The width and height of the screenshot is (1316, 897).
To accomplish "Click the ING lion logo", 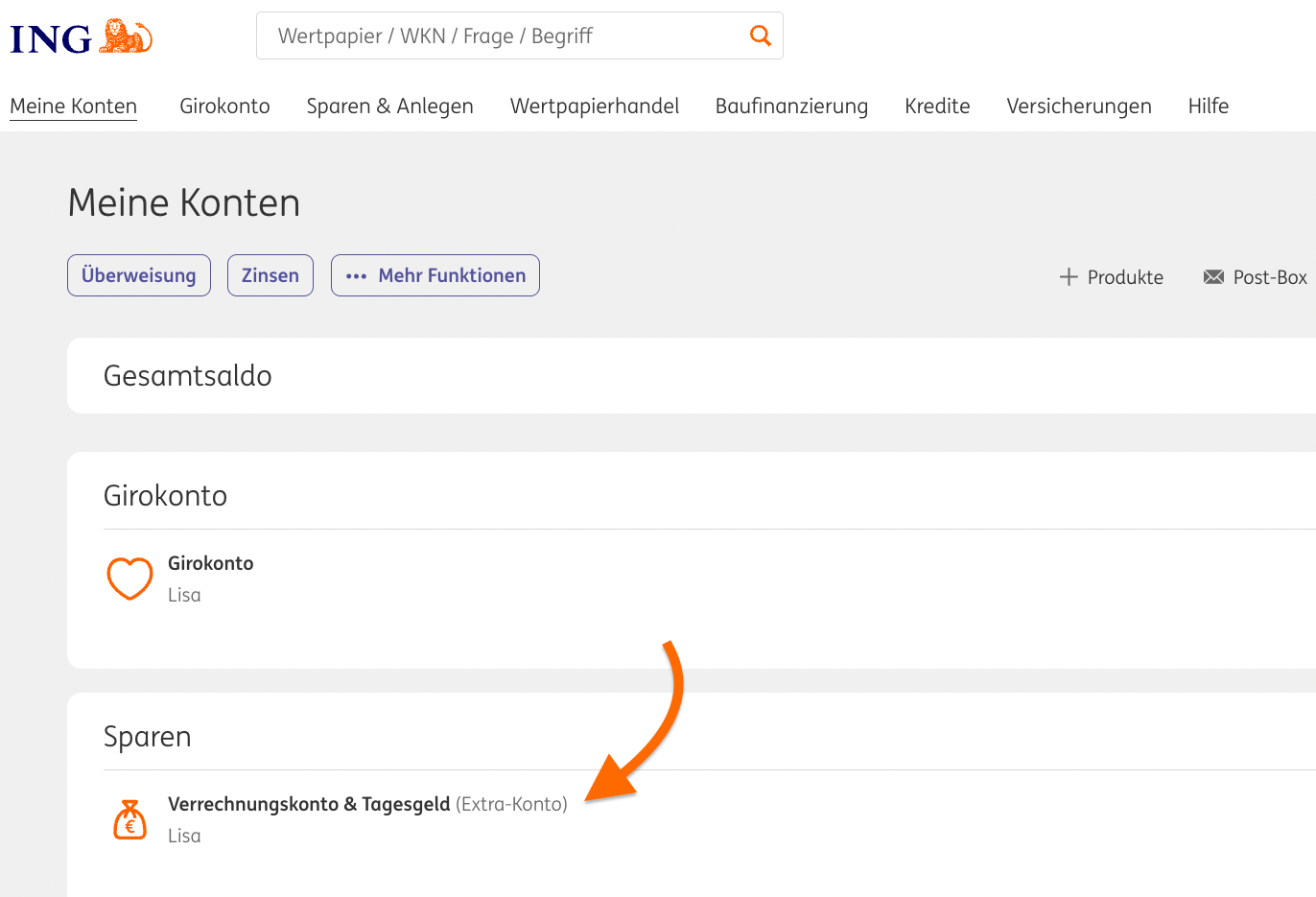I will [x=126, y=37].
